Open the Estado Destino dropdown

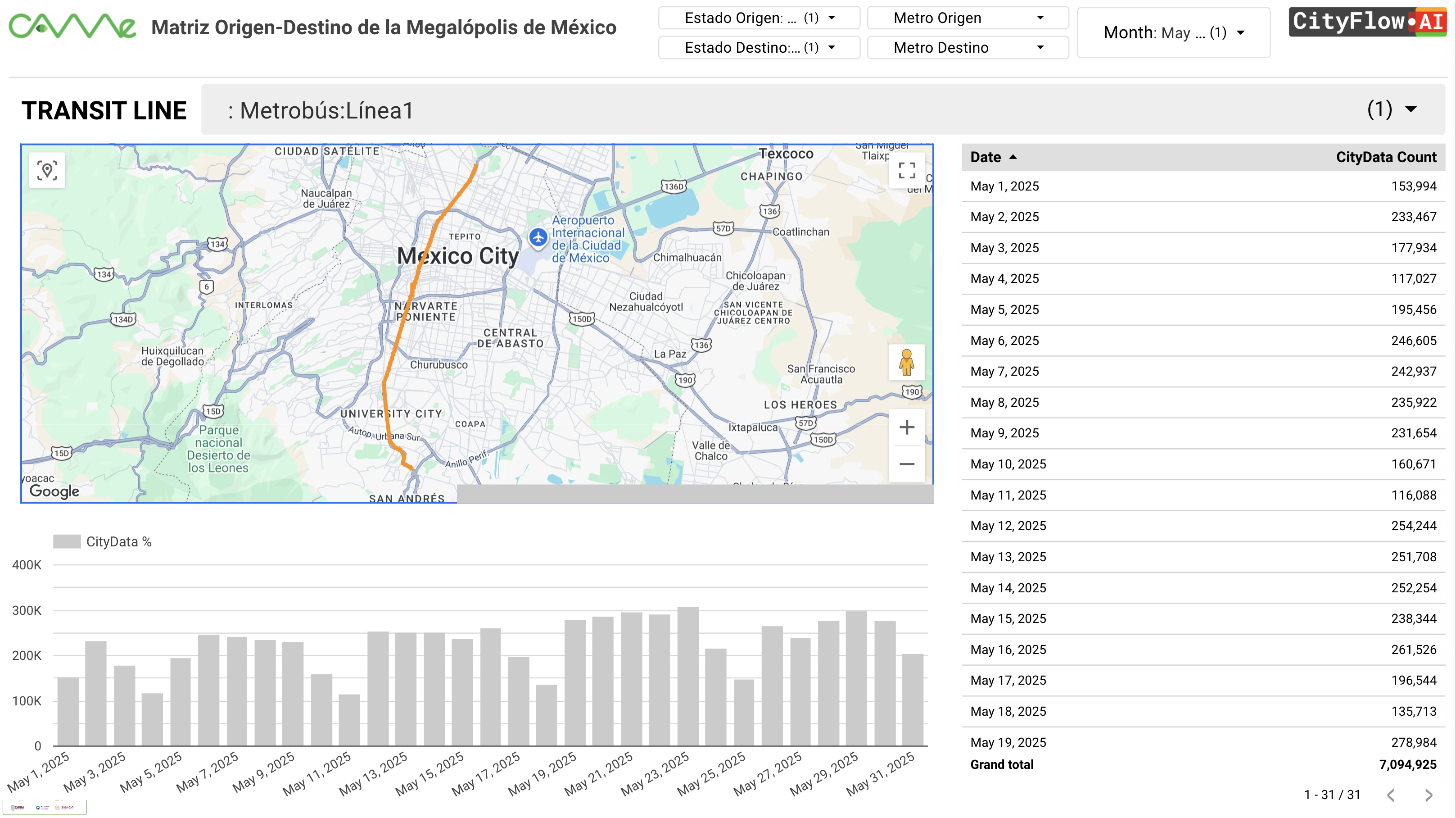pos(759,47)
